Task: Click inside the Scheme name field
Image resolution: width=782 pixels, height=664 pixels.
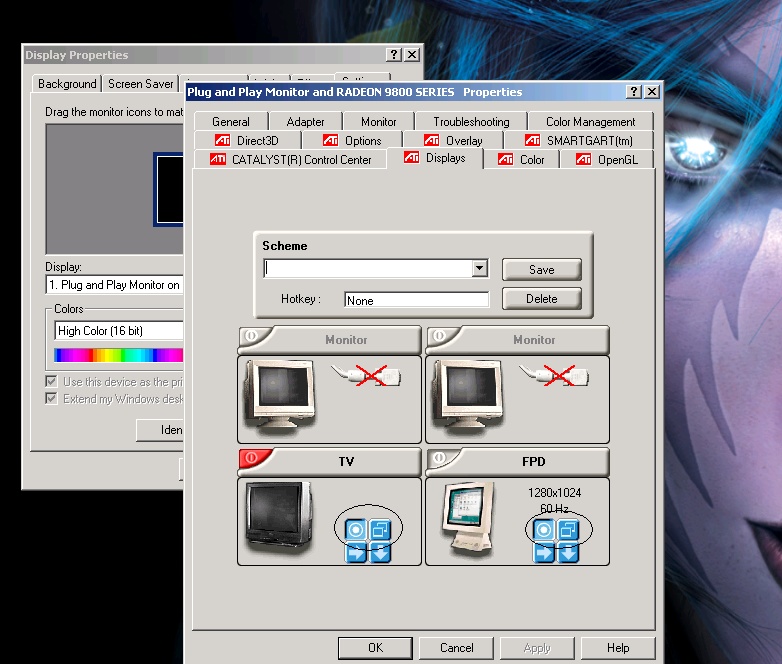Action: click(x=368, y=268)
